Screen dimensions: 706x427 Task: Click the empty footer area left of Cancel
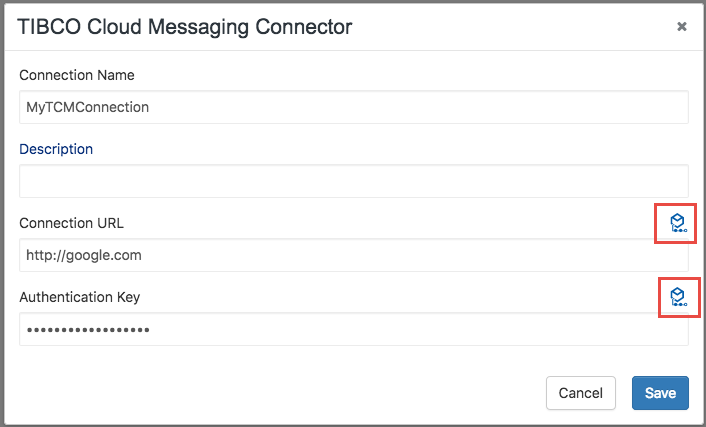pos(270,393)
